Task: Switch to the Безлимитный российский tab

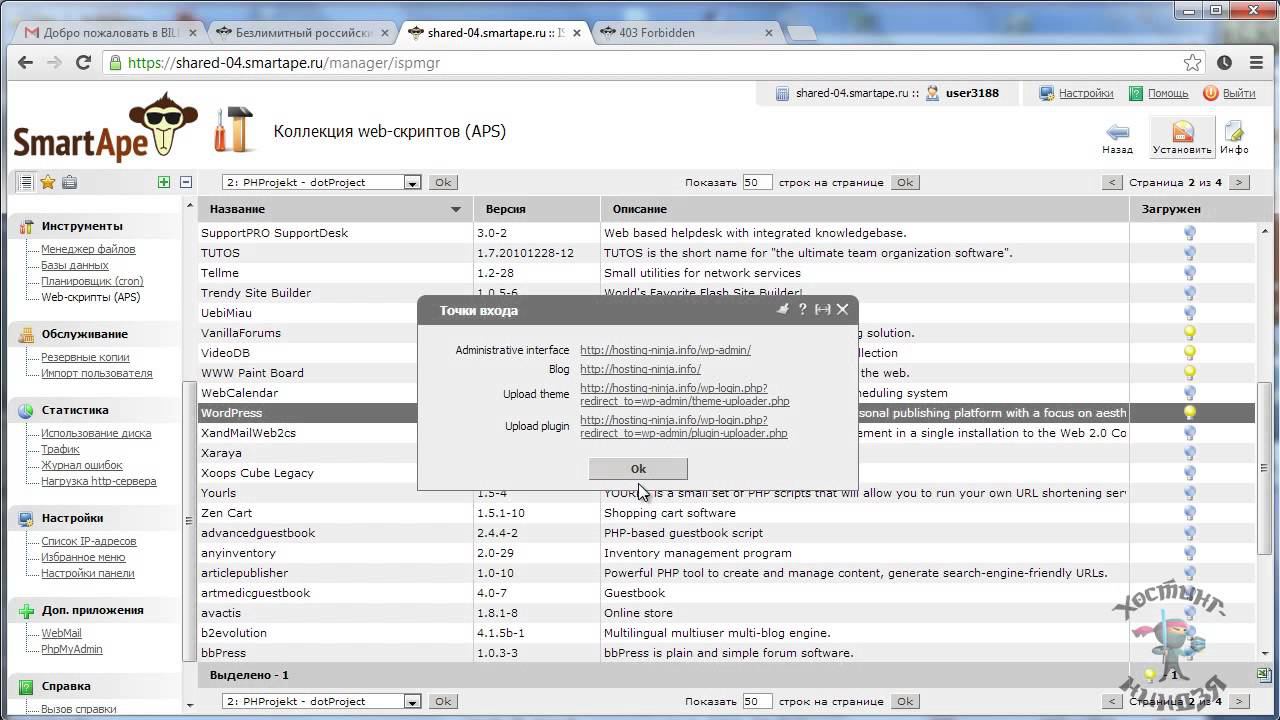Action: coord(302,32)
